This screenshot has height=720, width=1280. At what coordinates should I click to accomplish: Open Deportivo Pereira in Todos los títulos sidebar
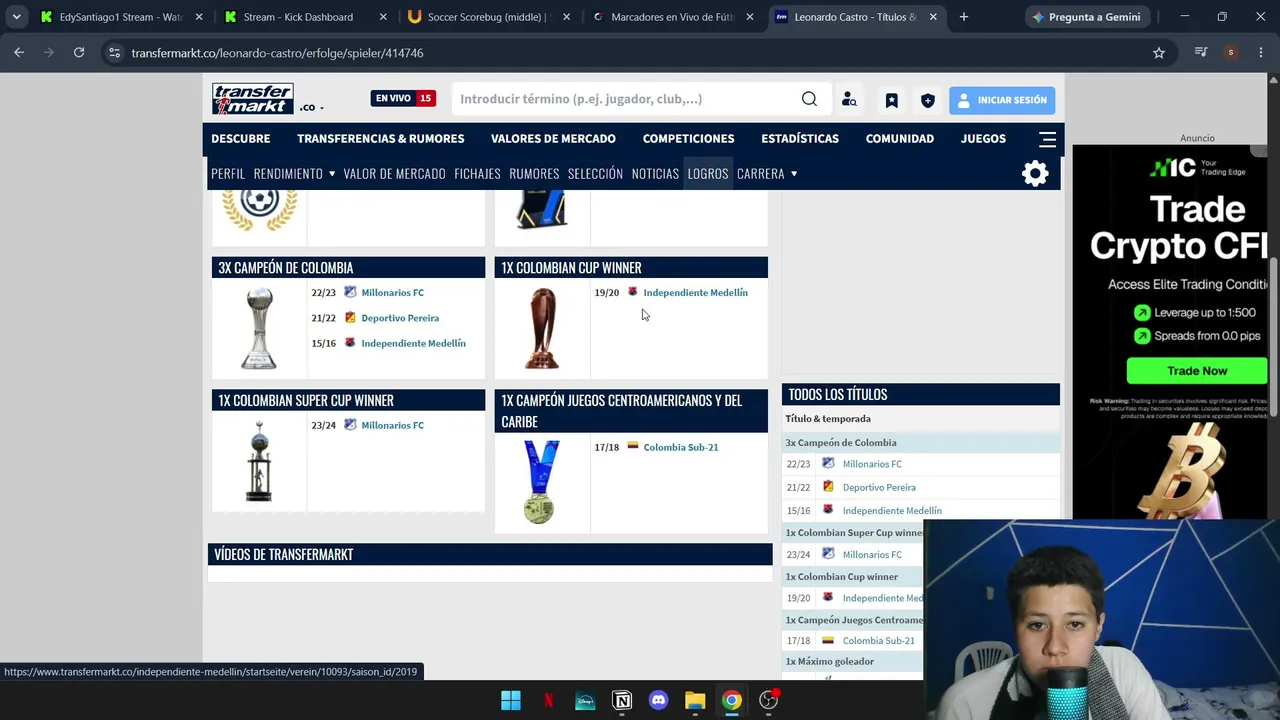pos(879,488)
